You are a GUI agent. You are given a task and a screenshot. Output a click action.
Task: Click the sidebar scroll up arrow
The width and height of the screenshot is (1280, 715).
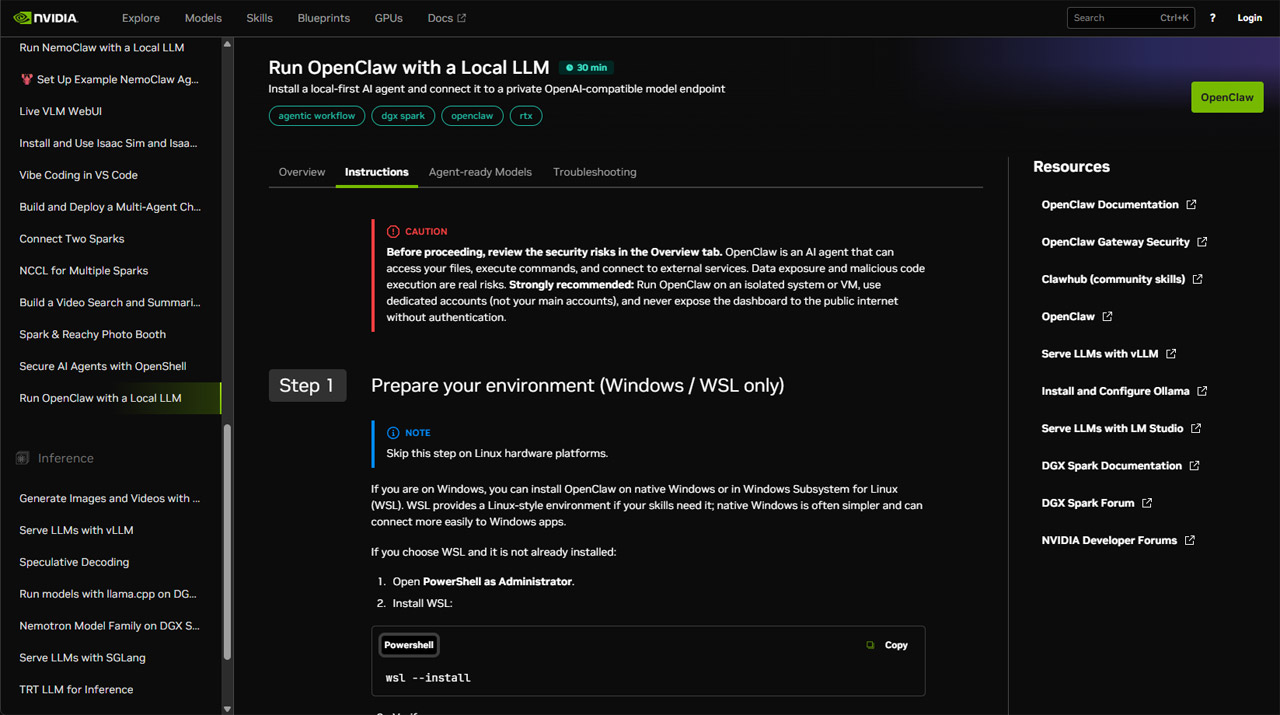227,44
